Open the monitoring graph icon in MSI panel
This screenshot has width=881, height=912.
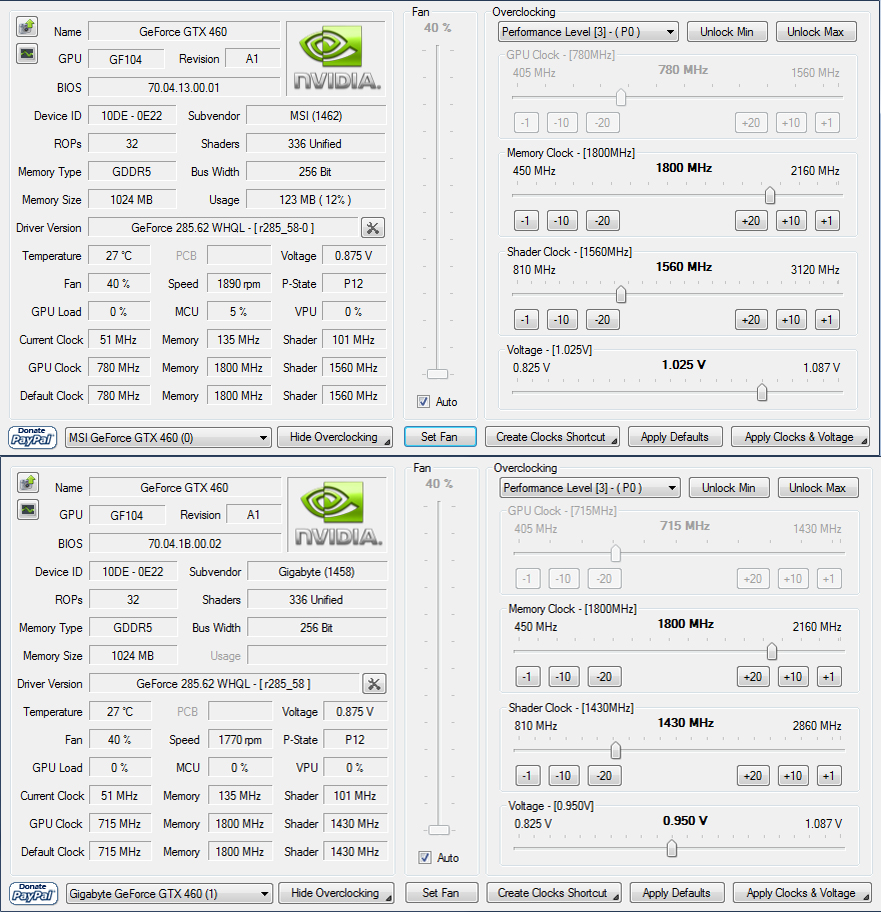pos(27,54)
